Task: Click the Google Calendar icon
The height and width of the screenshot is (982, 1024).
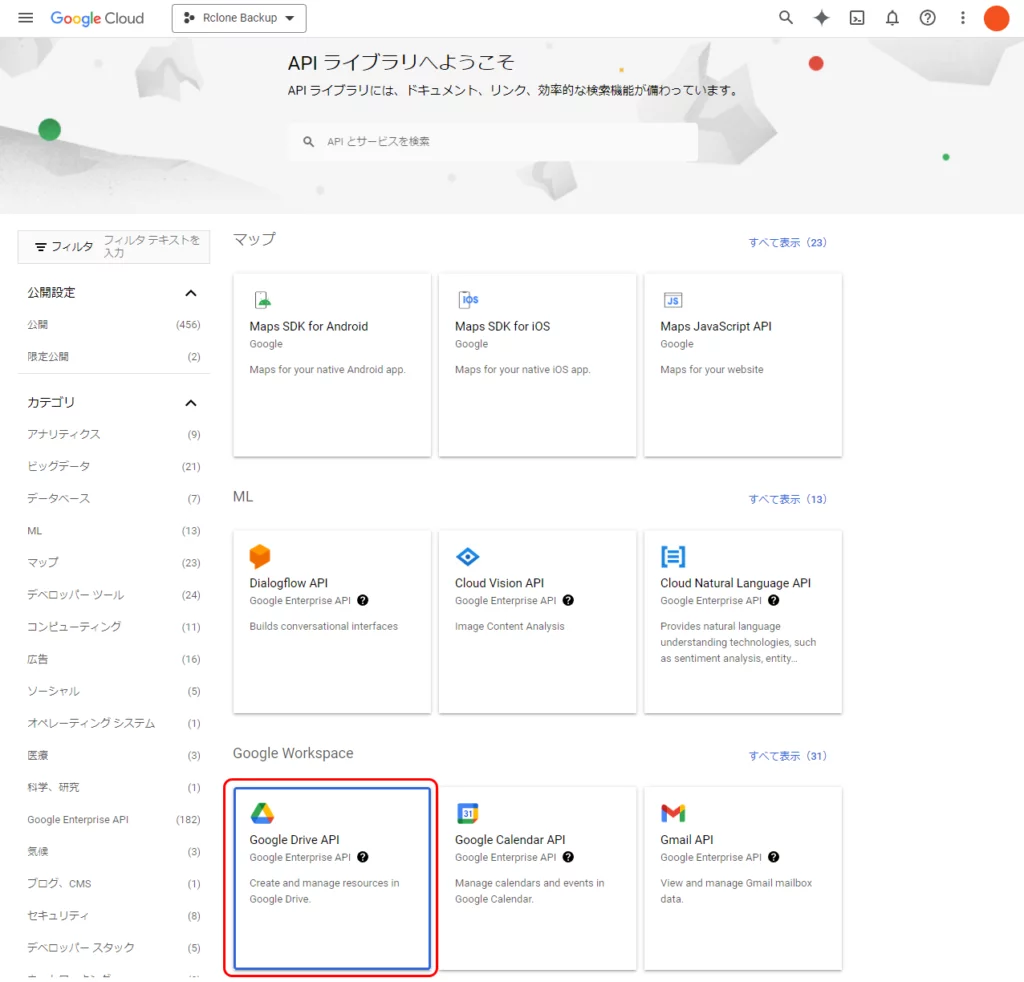Action: coord(468,814)
